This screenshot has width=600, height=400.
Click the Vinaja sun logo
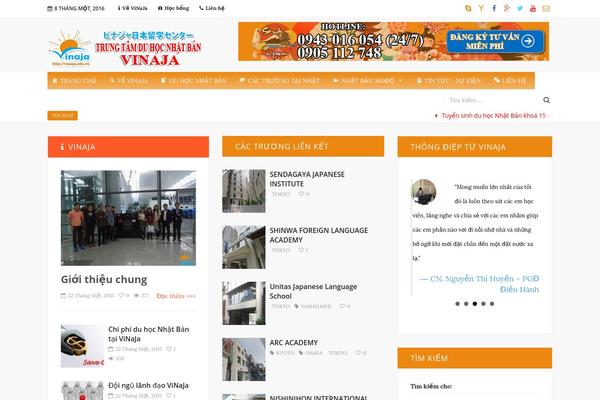(x=71, y=48)
